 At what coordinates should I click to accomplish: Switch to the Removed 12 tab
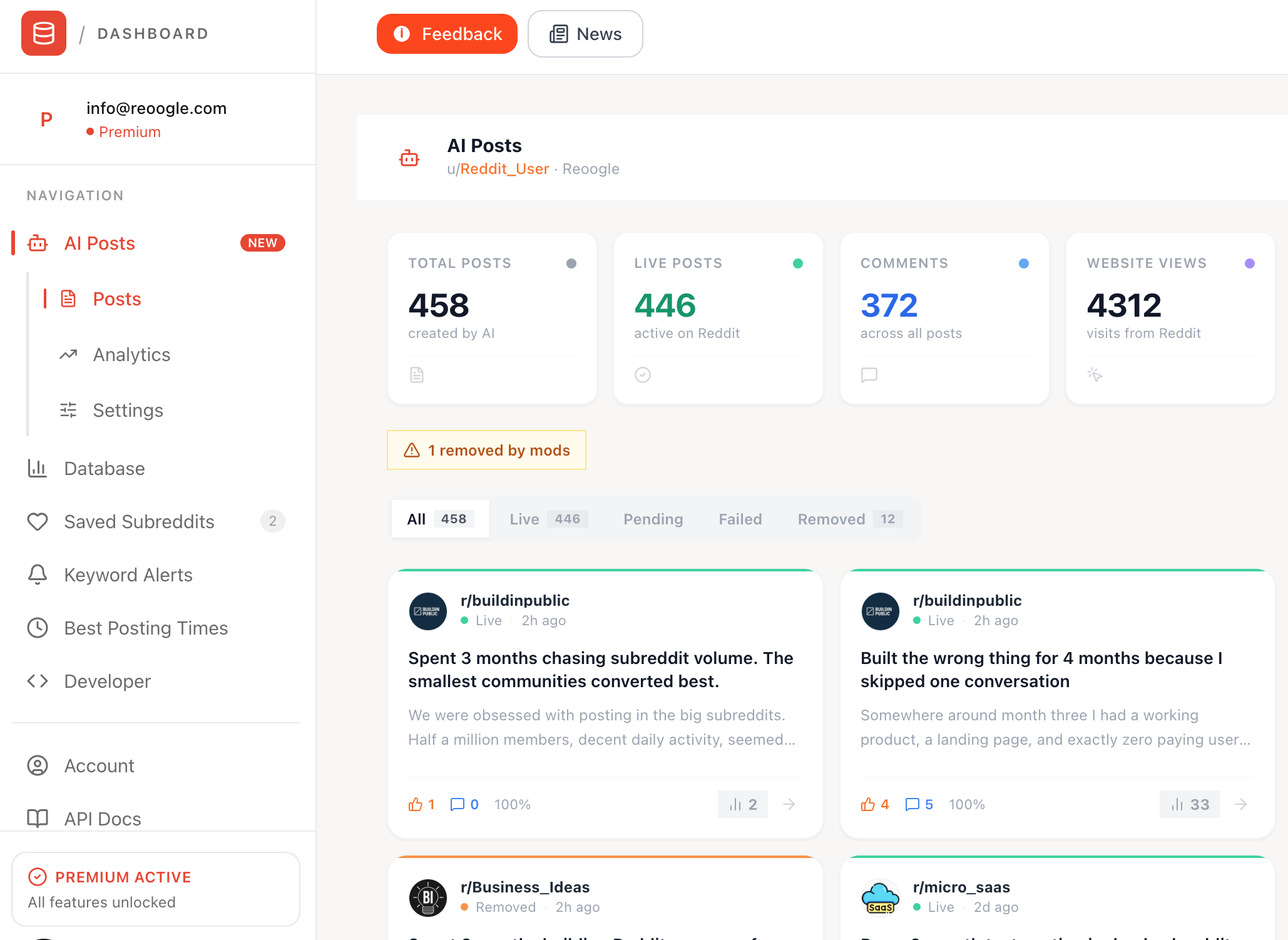click(x=850, y=519)
